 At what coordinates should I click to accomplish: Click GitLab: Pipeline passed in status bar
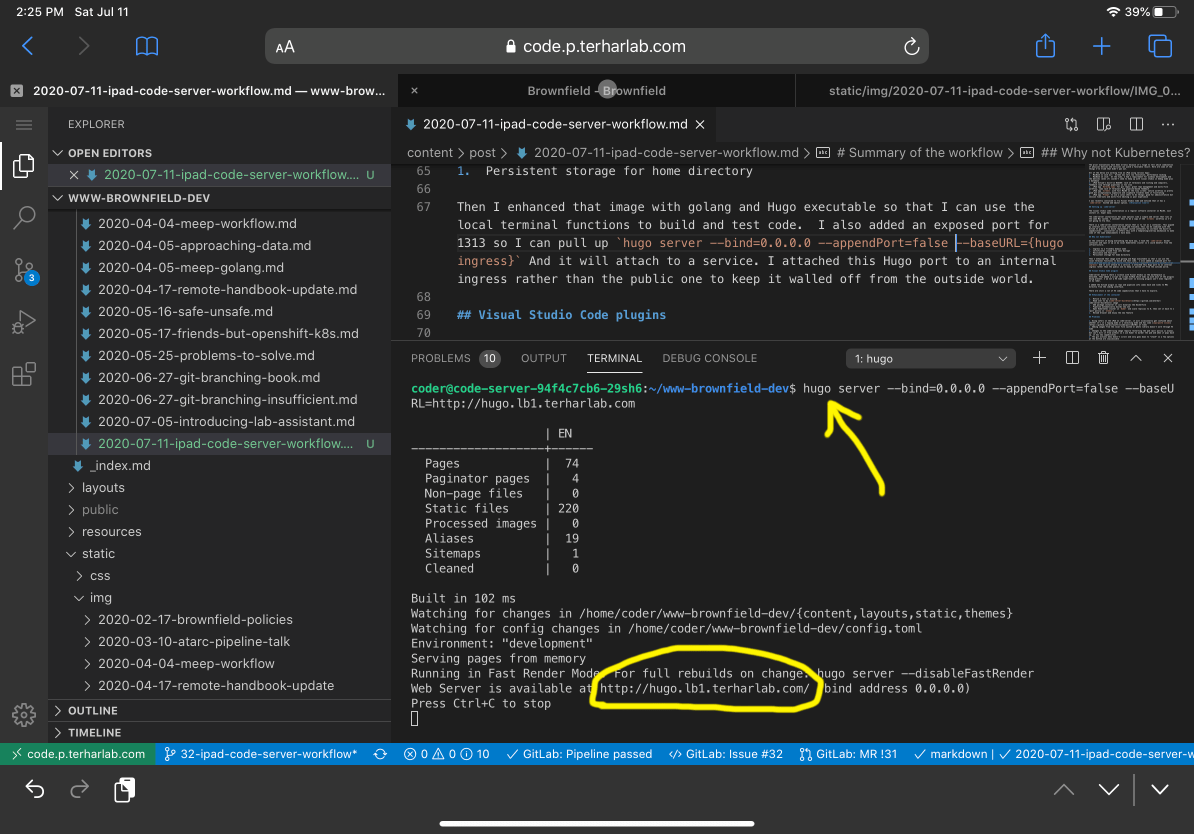(x=580, y=754)
